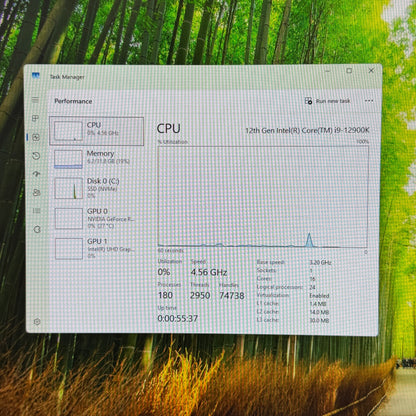This screenshot has height=416, width=416.
Task: Select the Memory performance item
Action: 97,159
